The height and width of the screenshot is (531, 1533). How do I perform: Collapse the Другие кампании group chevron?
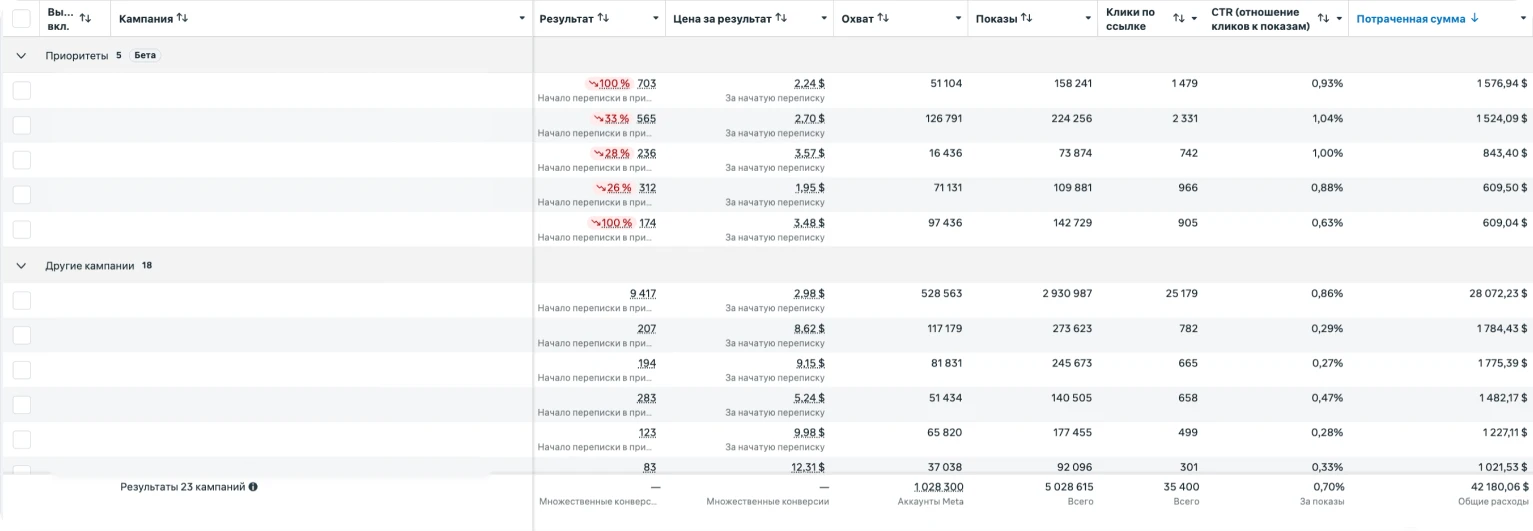(x=21, y=266)
